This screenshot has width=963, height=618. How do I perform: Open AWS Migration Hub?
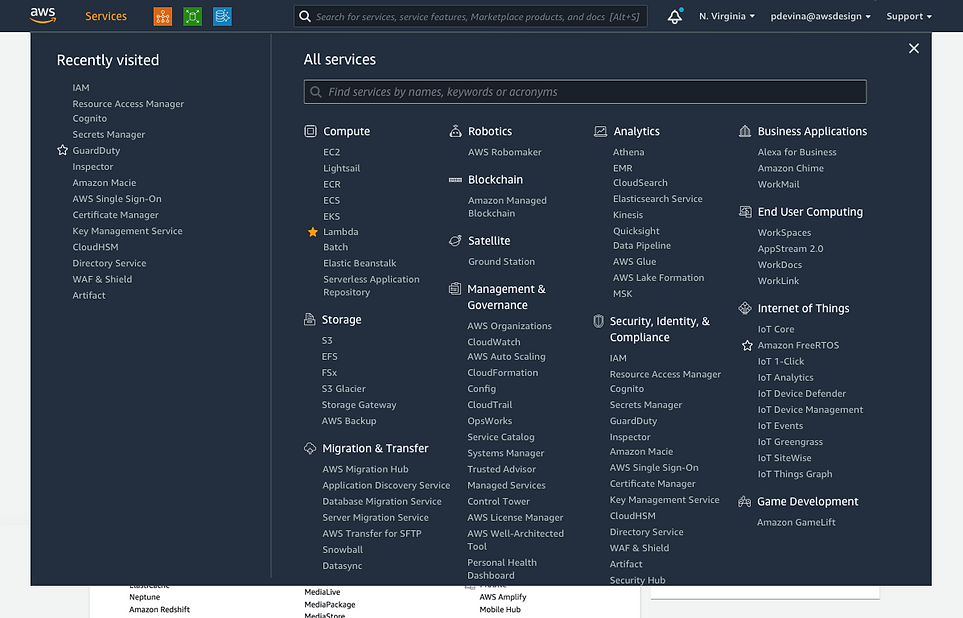[x=365, y=469]
